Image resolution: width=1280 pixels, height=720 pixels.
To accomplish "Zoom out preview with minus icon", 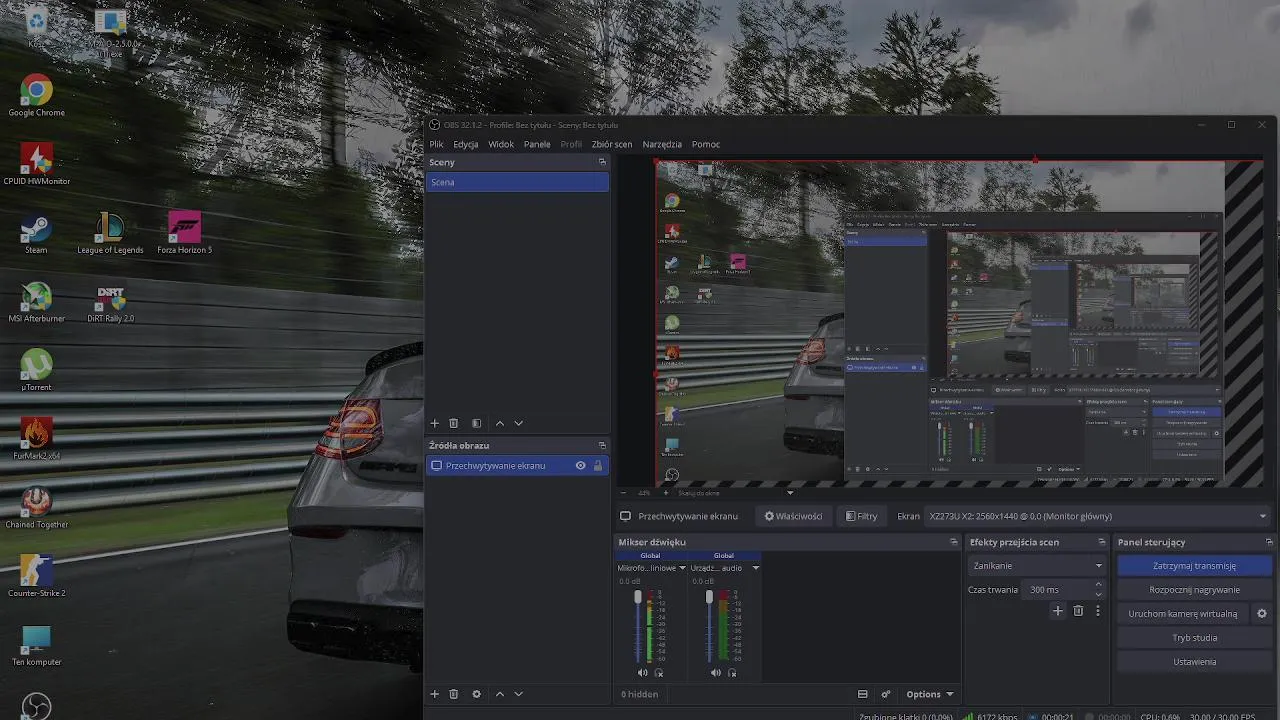I will pyautogui.click(x=624, y=492).
